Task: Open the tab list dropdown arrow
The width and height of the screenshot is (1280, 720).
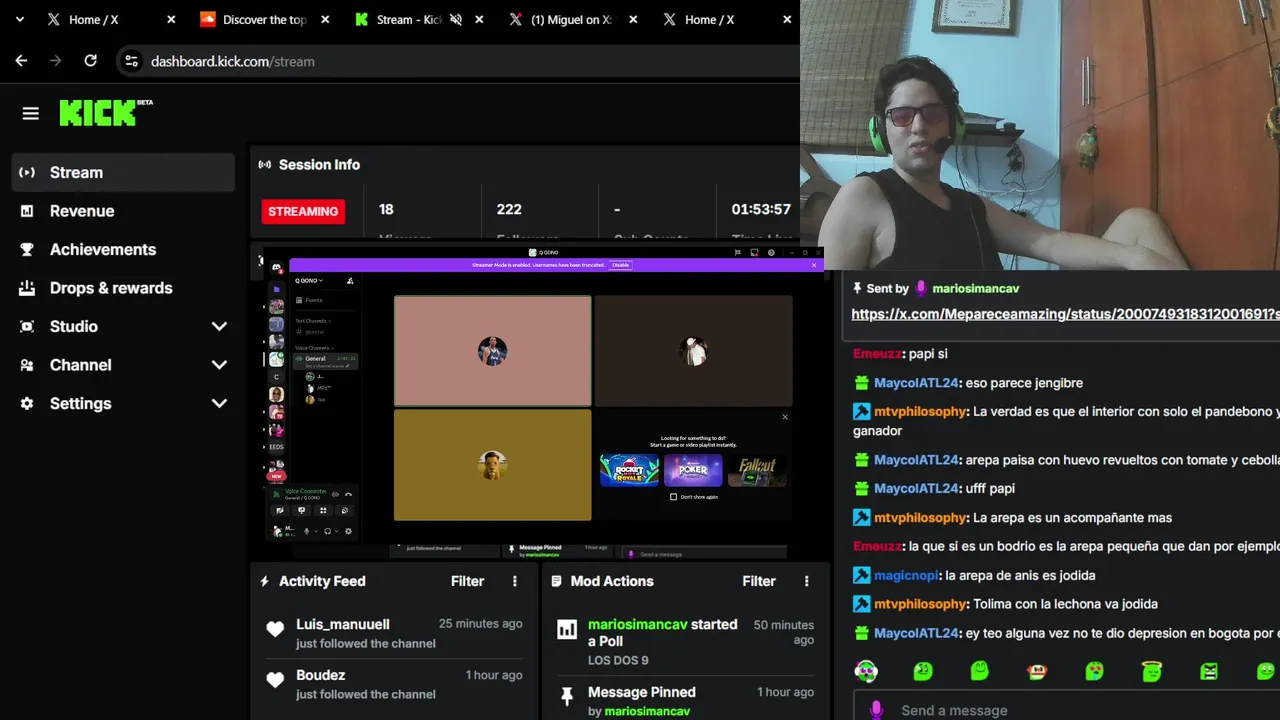Action: click(19, 19)
